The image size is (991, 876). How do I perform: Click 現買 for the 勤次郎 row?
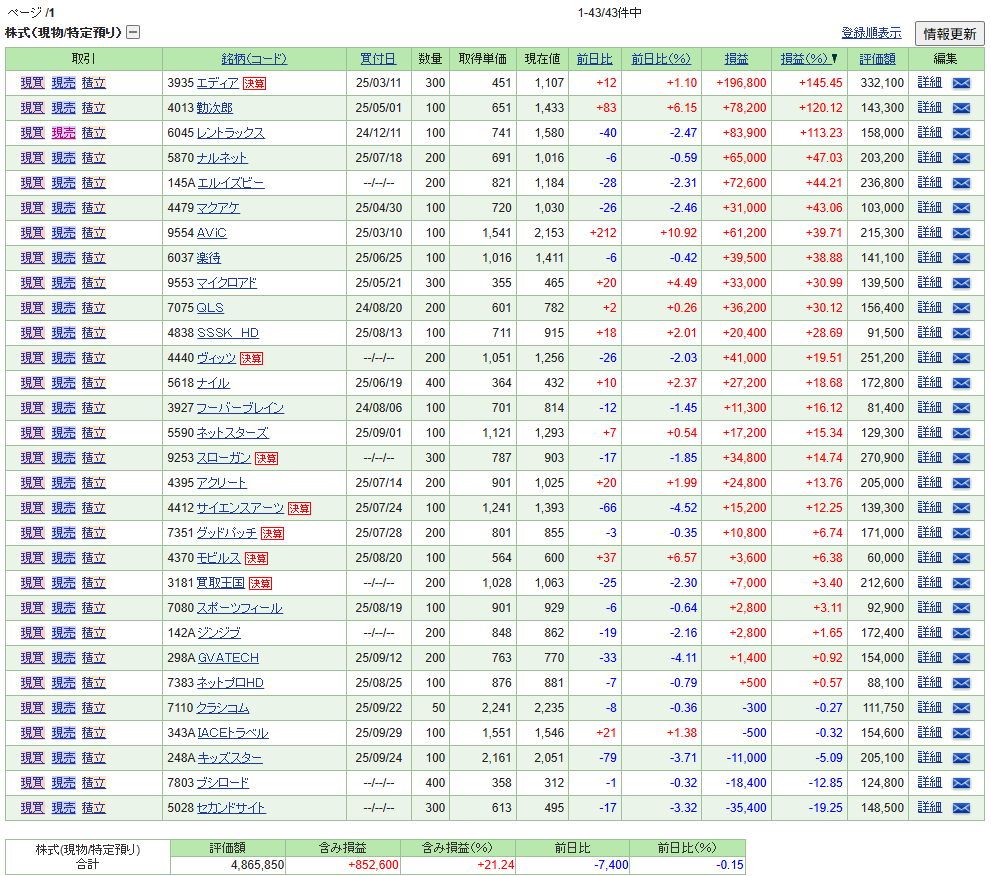32,108
